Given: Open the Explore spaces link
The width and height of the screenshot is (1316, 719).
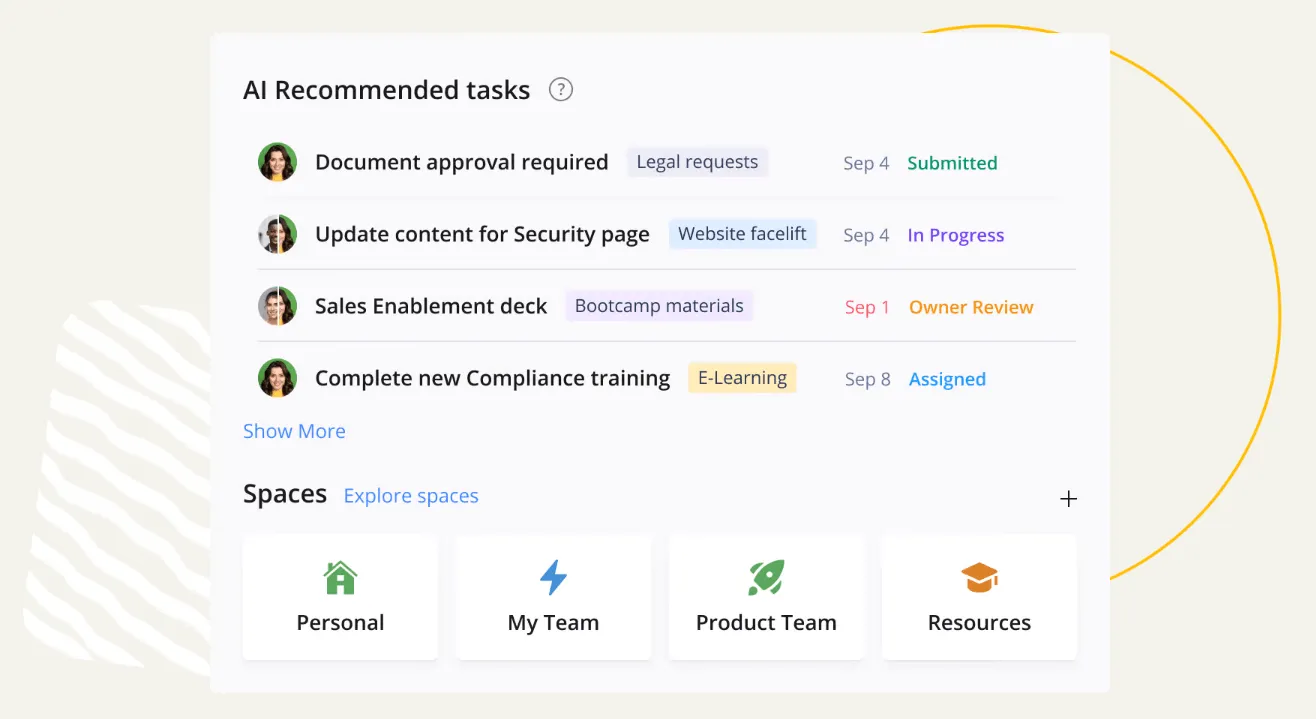Looking at the screenshot, I should coord(411,496).
